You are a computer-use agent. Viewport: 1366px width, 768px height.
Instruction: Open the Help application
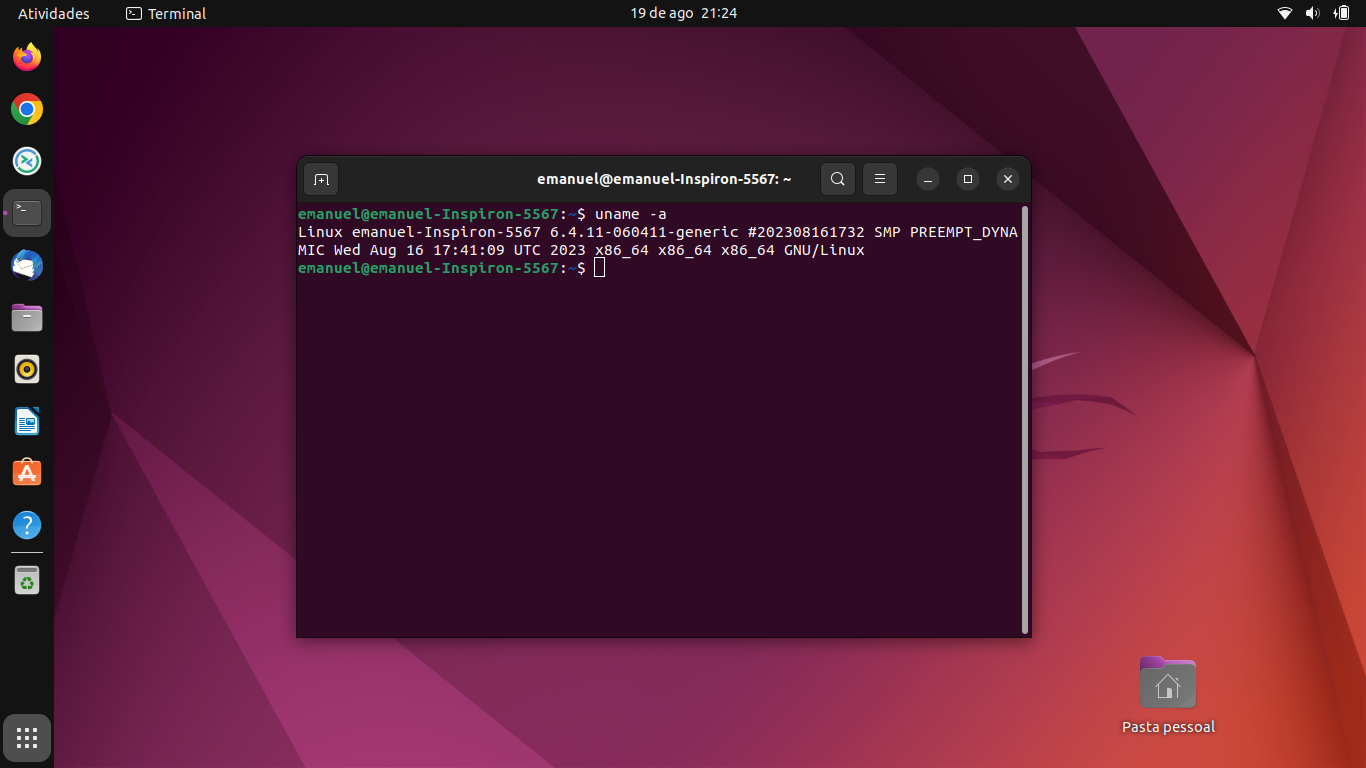[x=27, y=525]
